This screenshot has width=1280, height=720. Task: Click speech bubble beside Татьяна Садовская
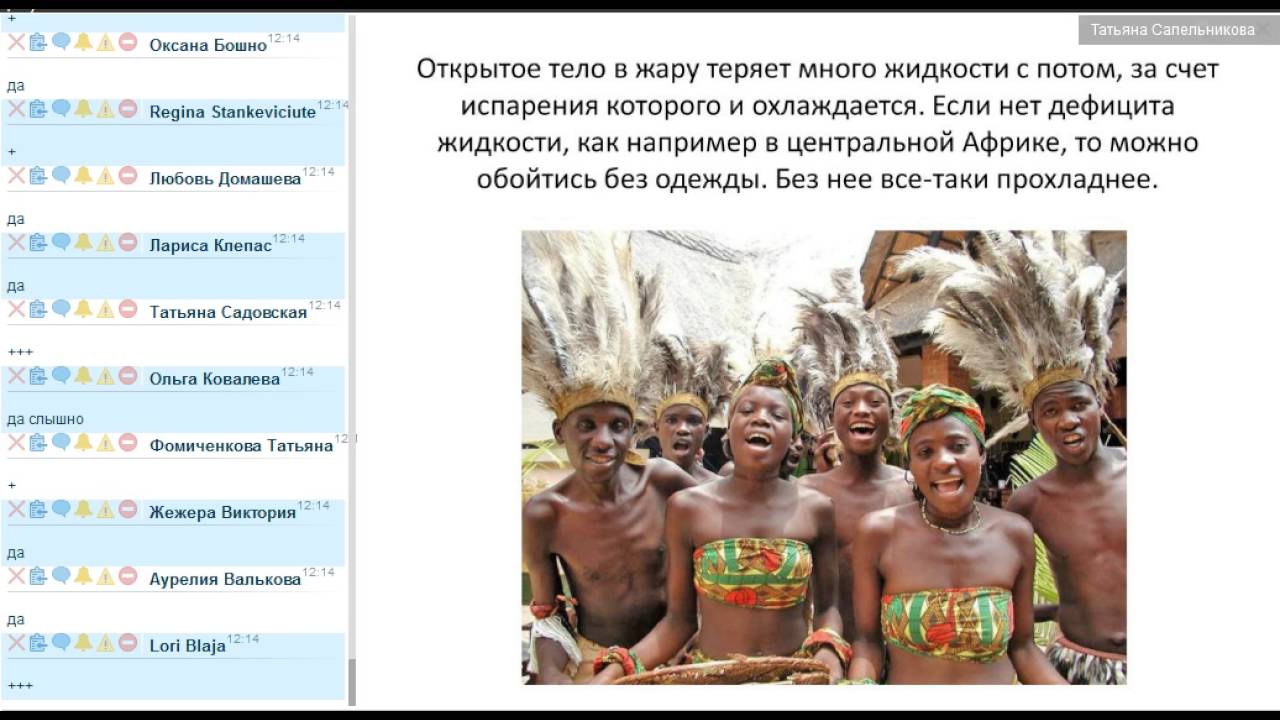point(61,309)
